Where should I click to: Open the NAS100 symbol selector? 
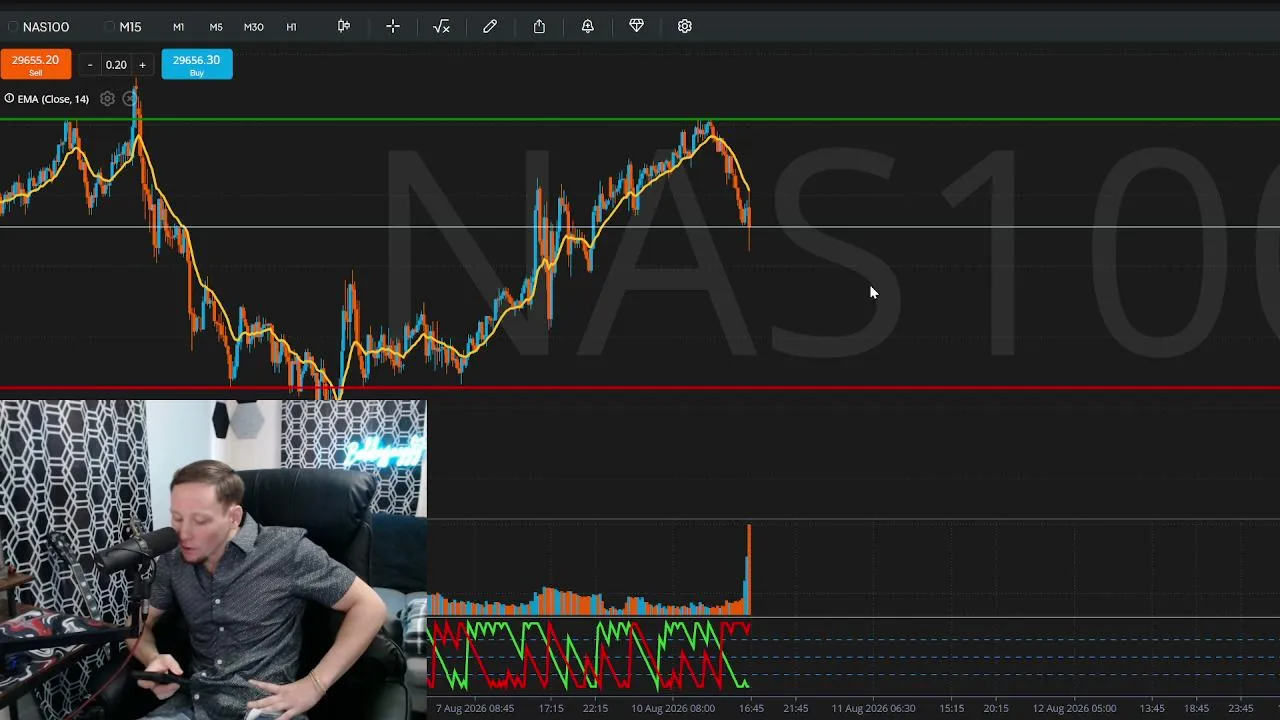(39, 27)
